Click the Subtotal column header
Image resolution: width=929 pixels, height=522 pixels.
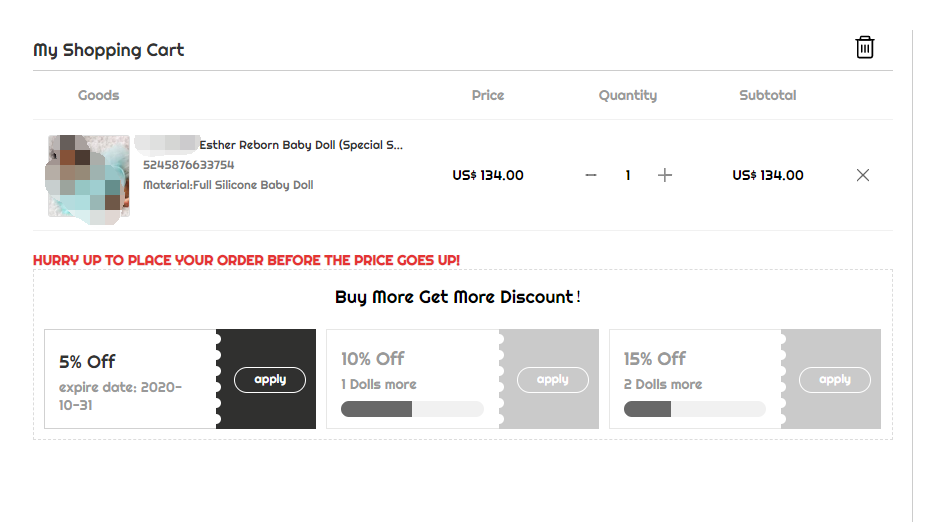pyautogui.click(x=767, y=95)
